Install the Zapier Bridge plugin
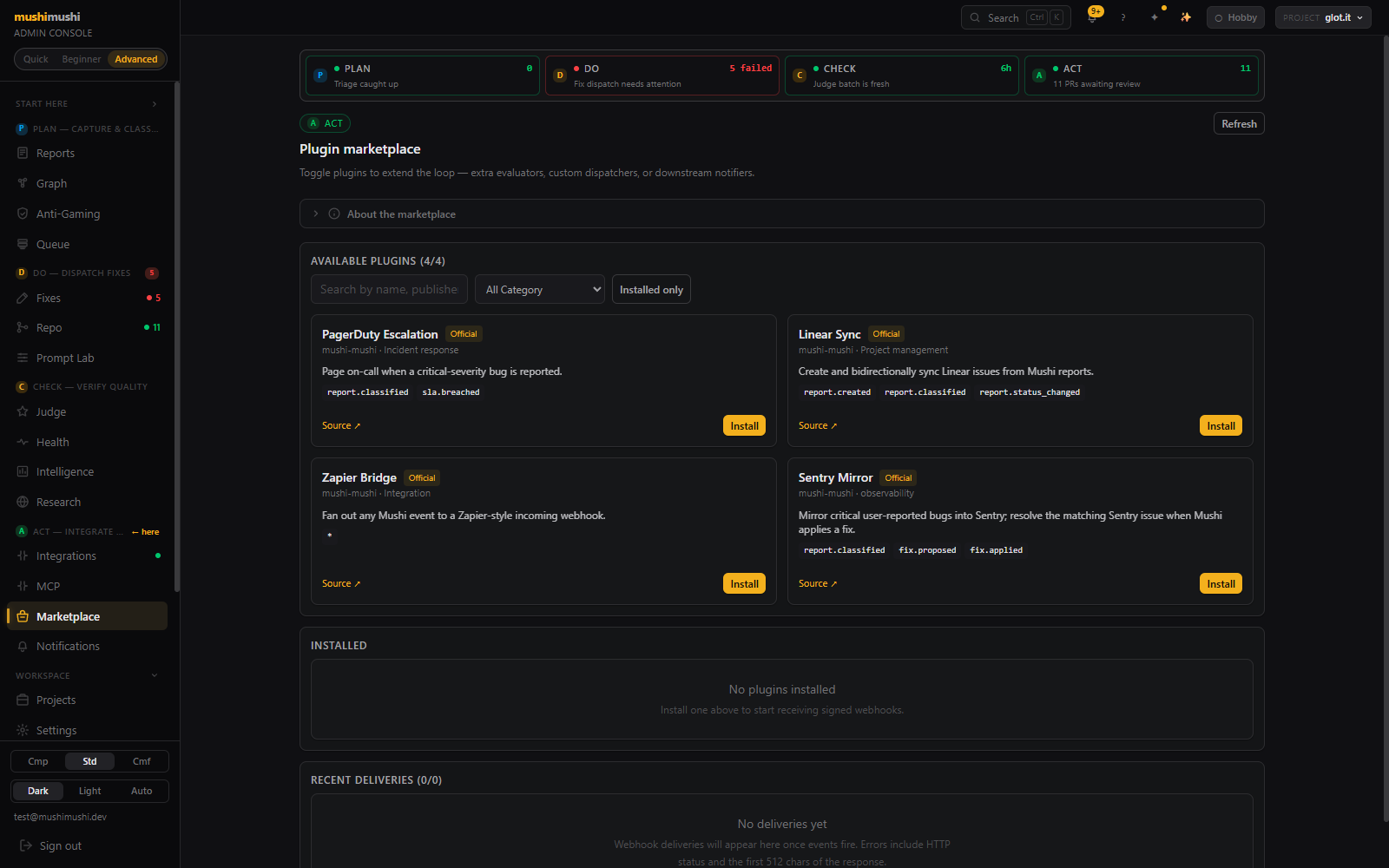1389x868 pixels. [744, 583]
